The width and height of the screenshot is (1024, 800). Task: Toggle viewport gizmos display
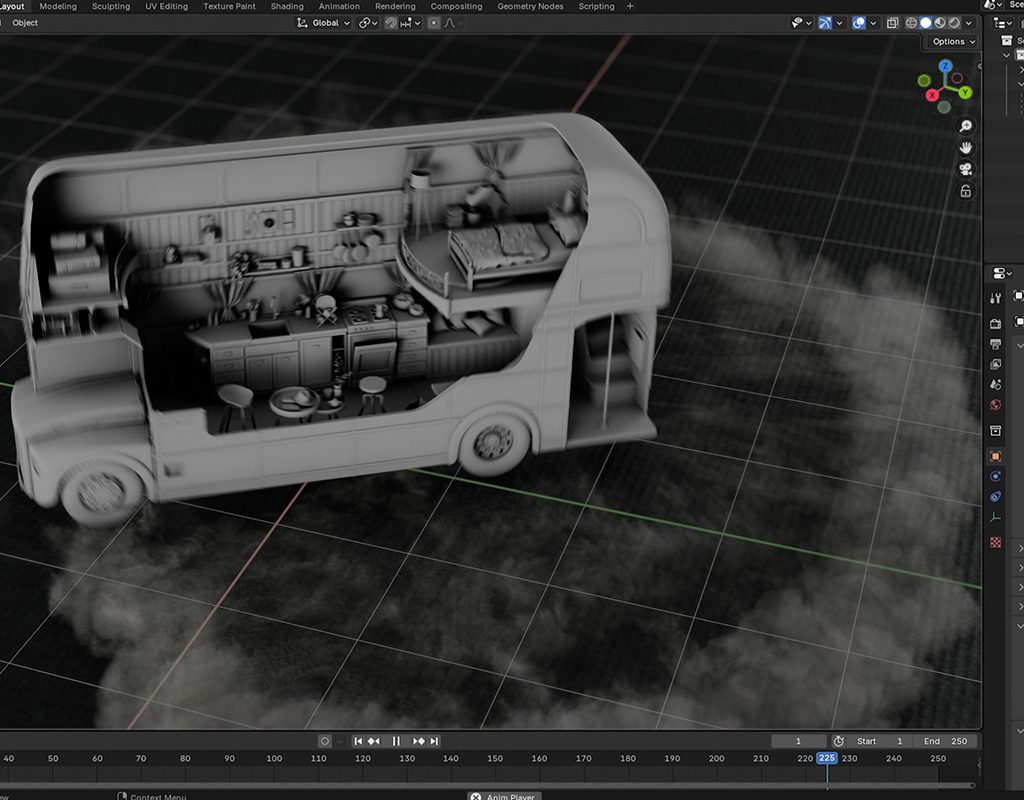[x=825, y=23]
